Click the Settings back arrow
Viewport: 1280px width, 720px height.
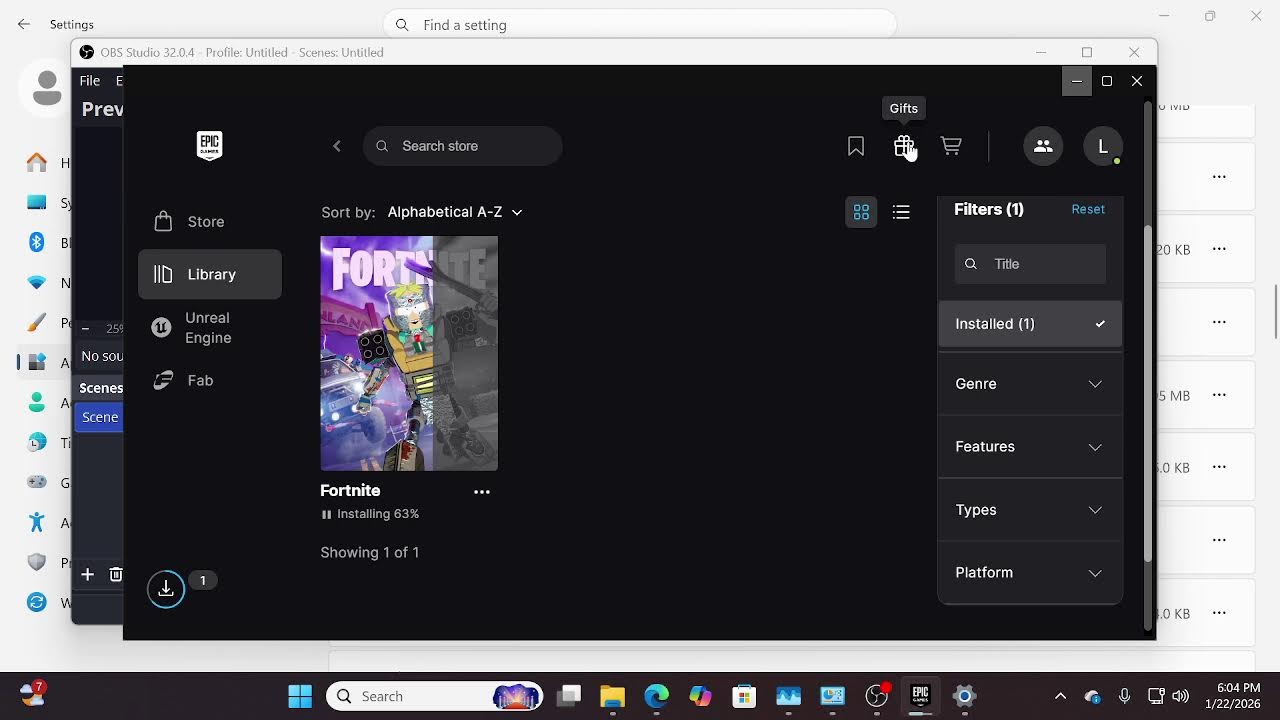[x=24, y=24]
